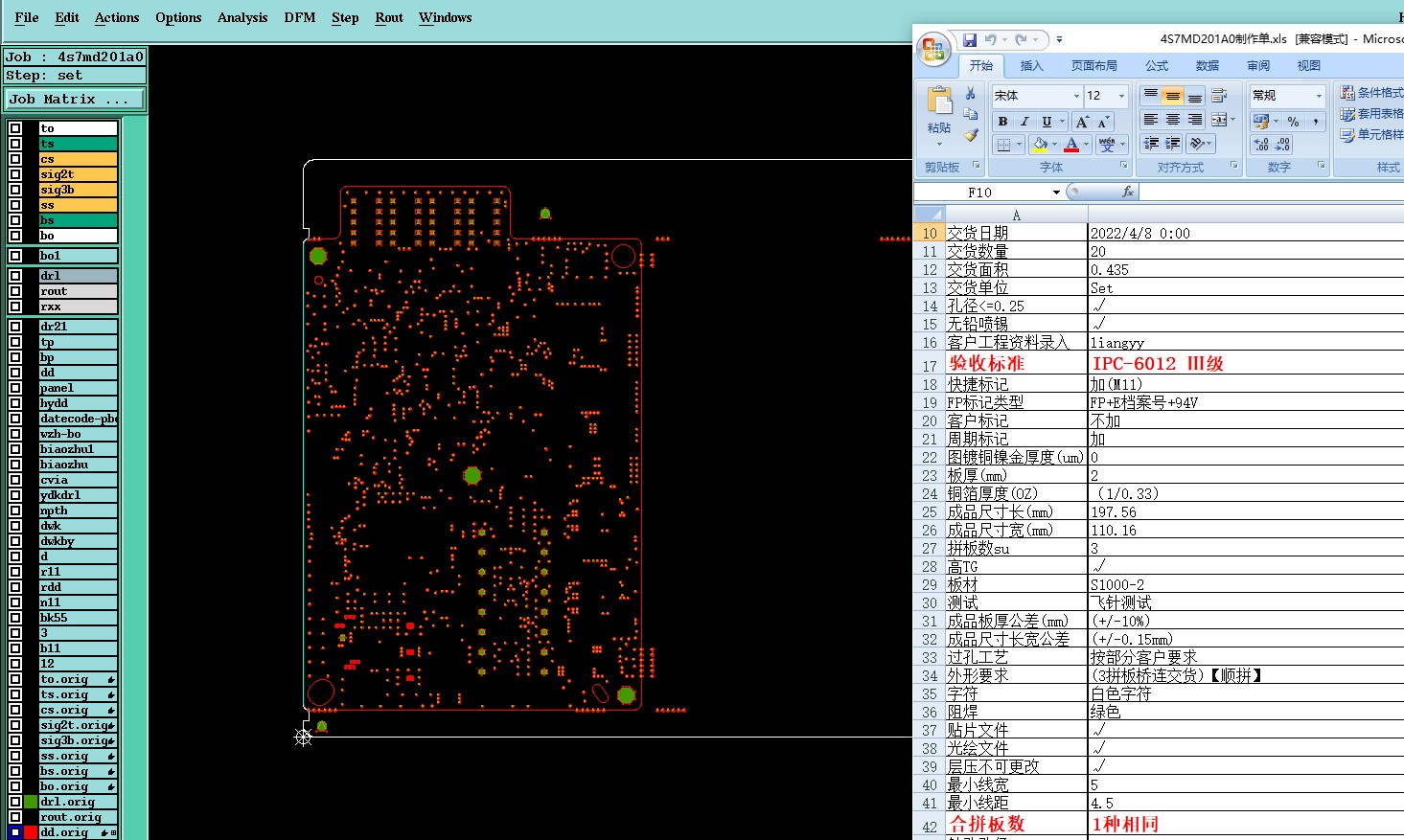Select the ts layer row
Viewport: 1404px width, 840px height.
pyautogui.click(x=78, y=144)
